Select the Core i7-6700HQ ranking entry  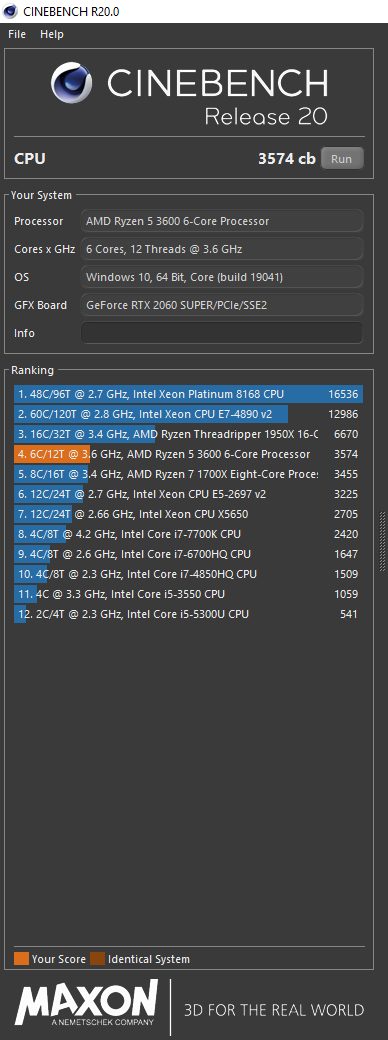[188, 554]
